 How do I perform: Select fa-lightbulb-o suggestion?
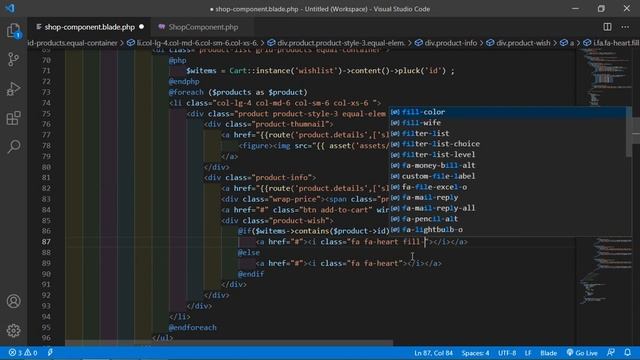point(508,230)
